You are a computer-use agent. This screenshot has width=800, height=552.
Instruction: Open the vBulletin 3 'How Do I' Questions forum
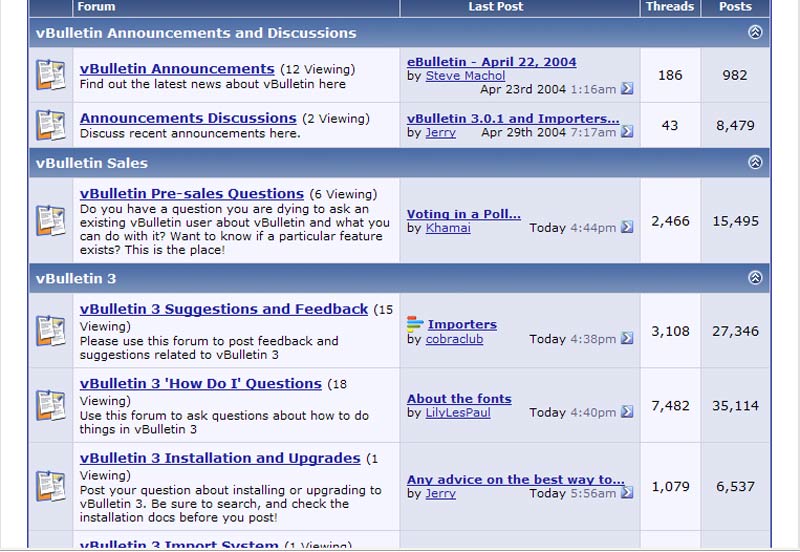point(200,384)
